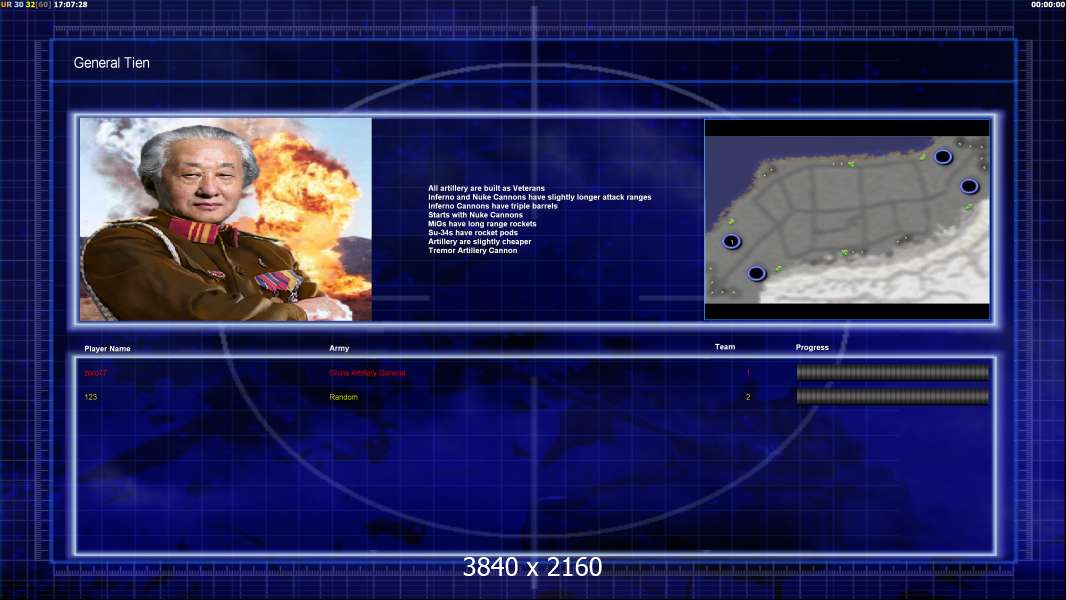Screen dimensions: 1066x600
Task: Select the Random army entry
Action: click(x=343, y=397)
